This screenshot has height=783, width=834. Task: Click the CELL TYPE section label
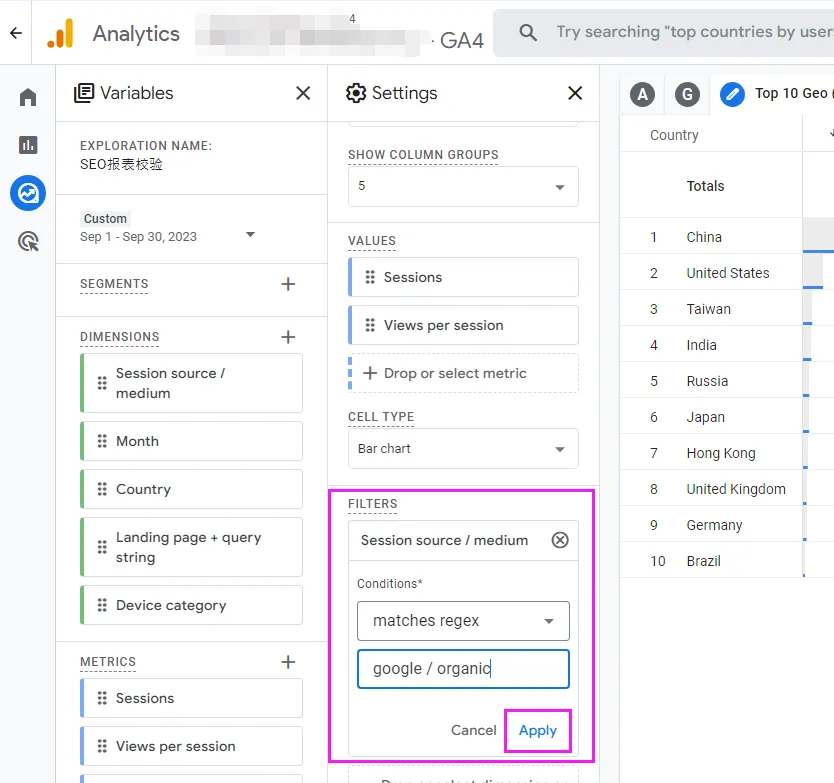(x=381, y=417)
